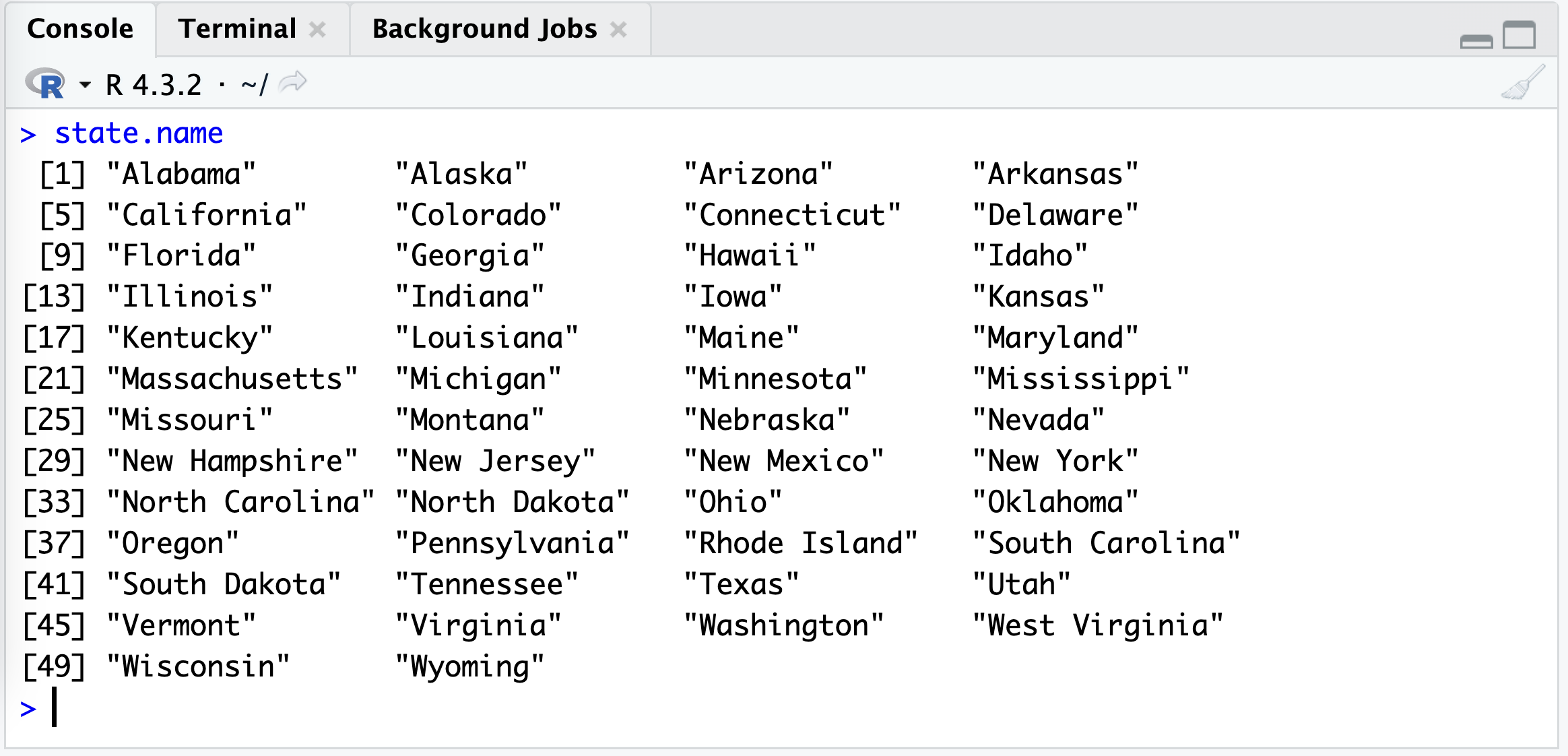The image size is (1568, 756).
Task: Click the R logo icon
Action: [x=44, y=84]
